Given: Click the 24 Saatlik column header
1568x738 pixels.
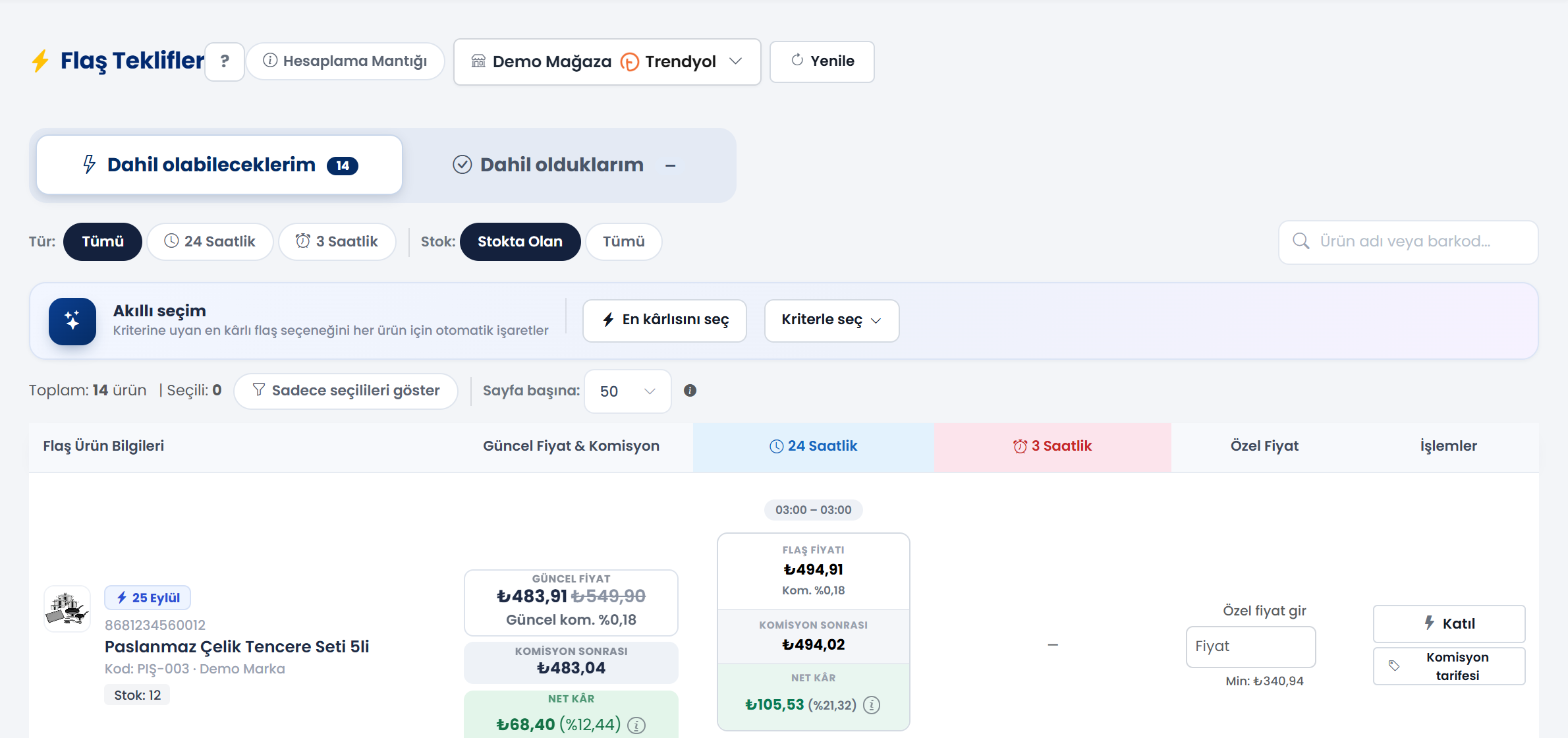Looking at the screenshot, I should point(813,446).
